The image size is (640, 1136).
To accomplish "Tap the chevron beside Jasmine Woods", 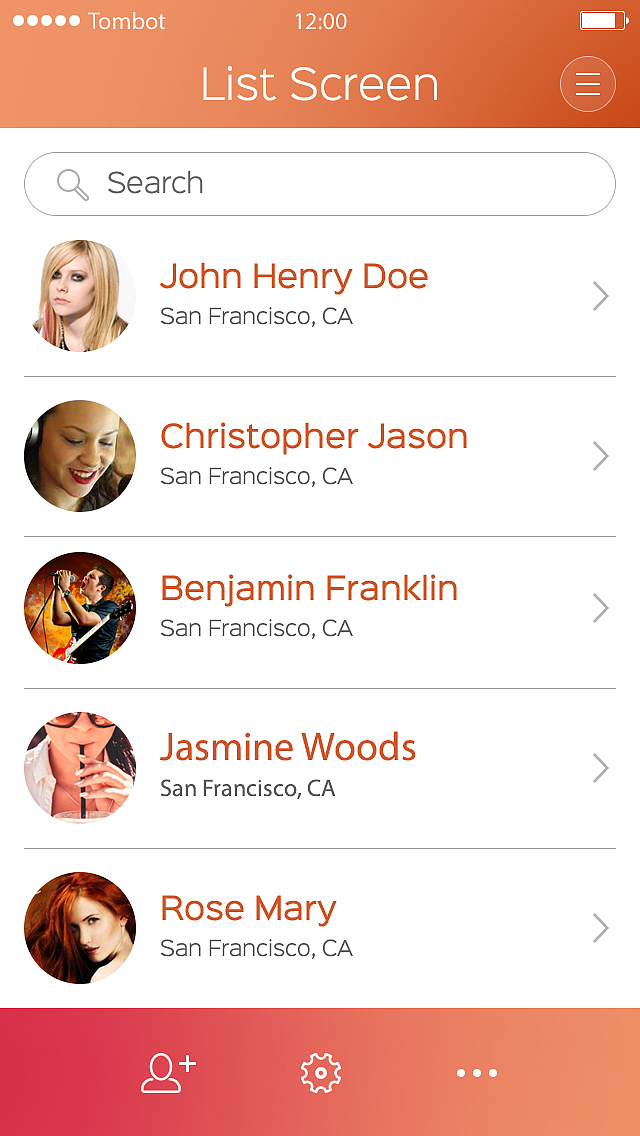I will (600, 768).
